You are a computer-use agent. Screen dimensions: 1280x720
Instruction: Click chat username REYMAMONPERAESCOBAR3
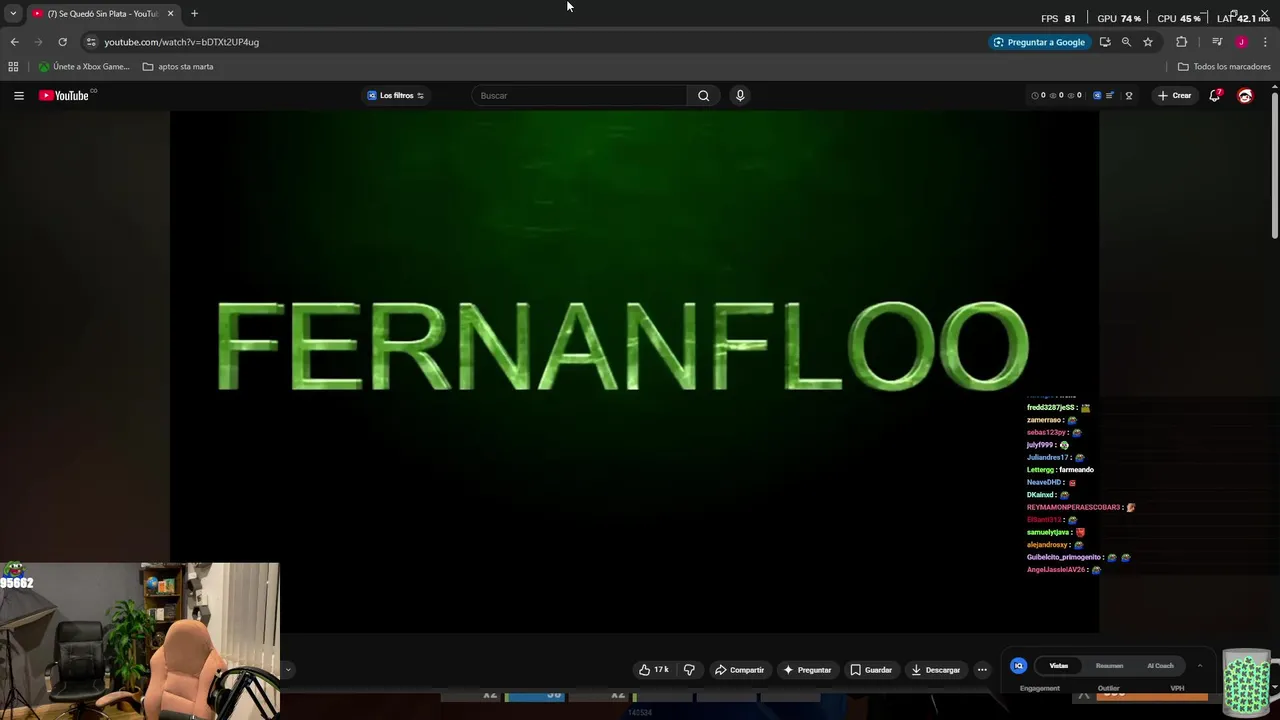pyautogui.click(x=1074, y=507)
